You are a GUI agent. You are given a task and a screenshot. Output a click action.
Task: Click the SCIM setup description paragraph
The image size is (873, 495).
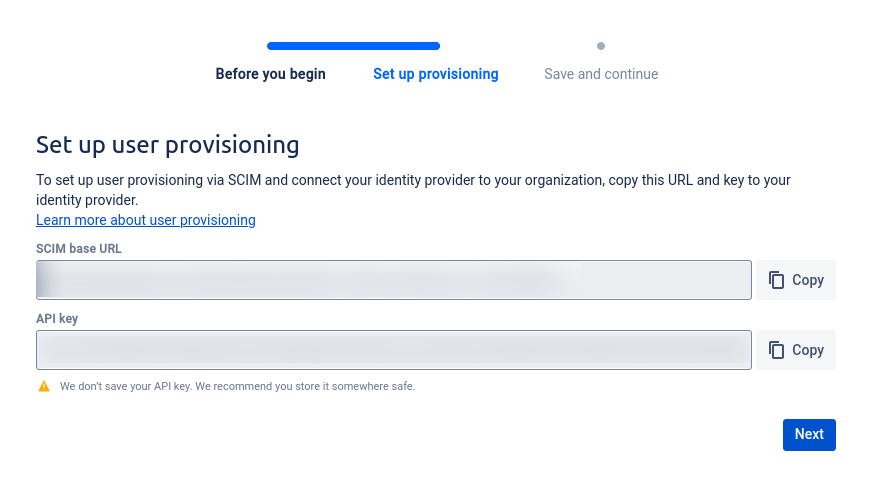[x=413, y=190]
